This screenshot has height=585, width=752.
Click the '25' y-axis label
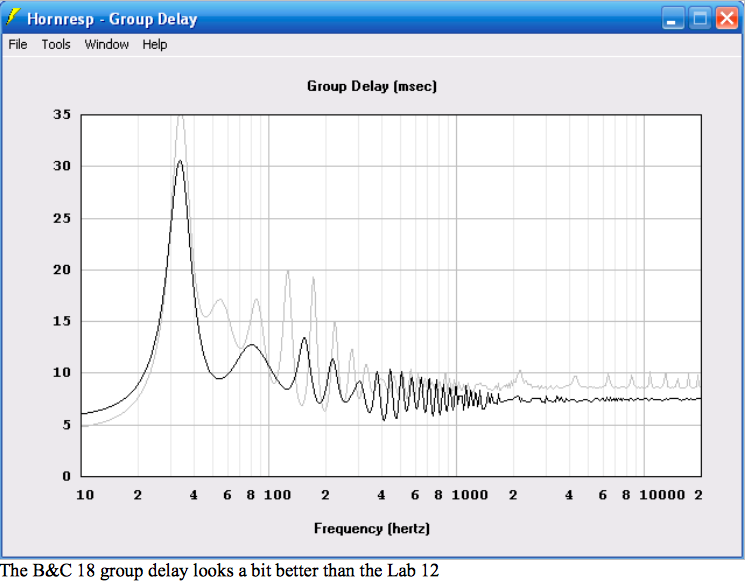coord(62,218)
